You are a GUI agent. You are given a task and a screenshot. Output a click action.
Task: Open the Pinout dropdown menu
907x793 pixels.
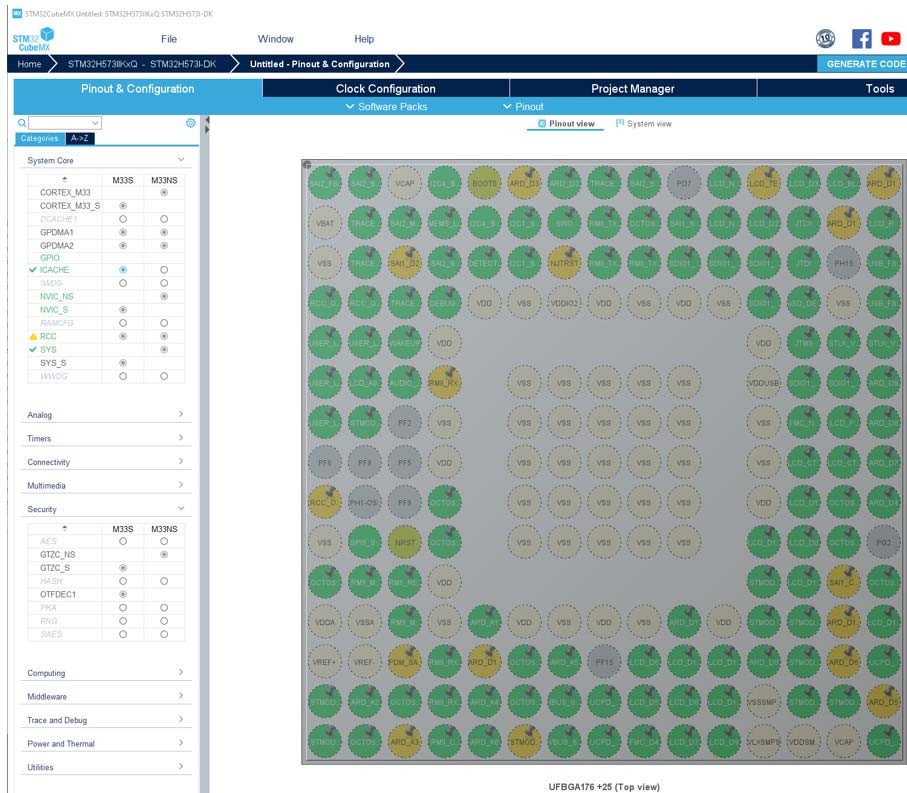(523, 106)
